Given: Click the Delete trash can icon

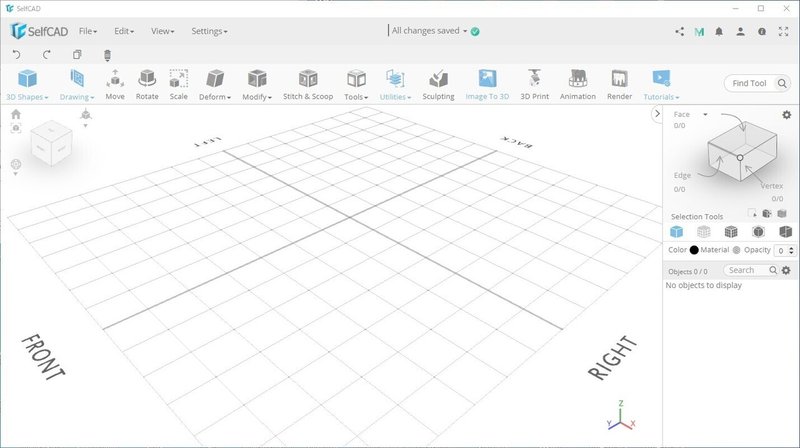Looking at the screenshot, I should [x=107, y=55].
